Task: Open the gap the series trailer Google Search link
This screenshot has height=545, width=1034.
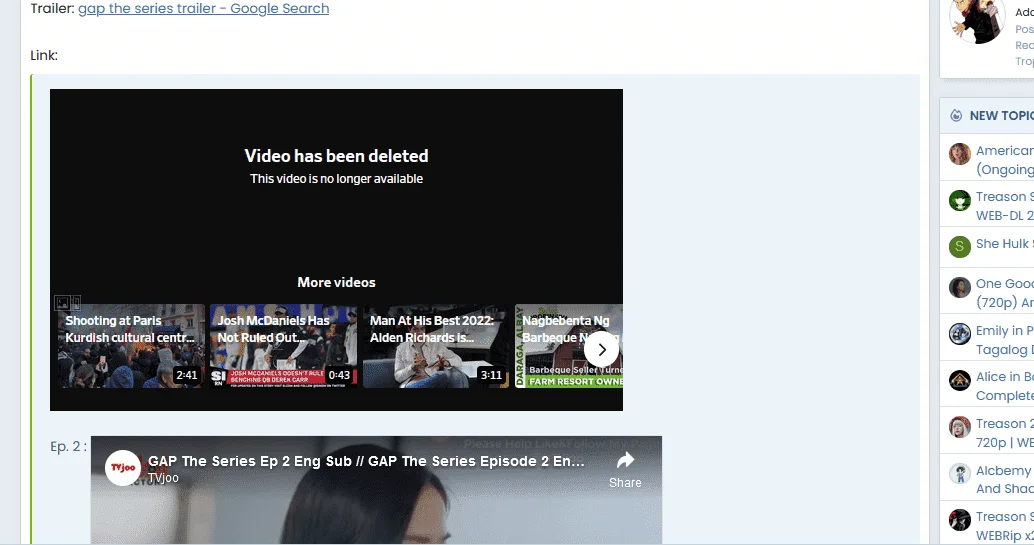Action: pyautogui.click(x=203, y=9)
